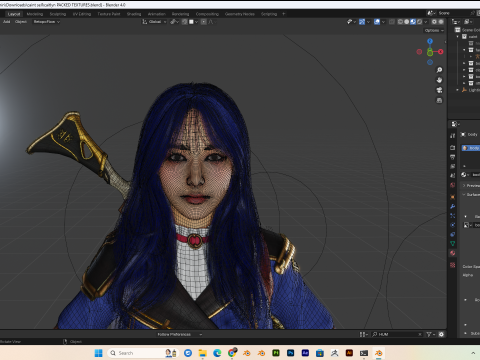Clear the HUM search field
This screenshot has height=360, width=480.
420,334
